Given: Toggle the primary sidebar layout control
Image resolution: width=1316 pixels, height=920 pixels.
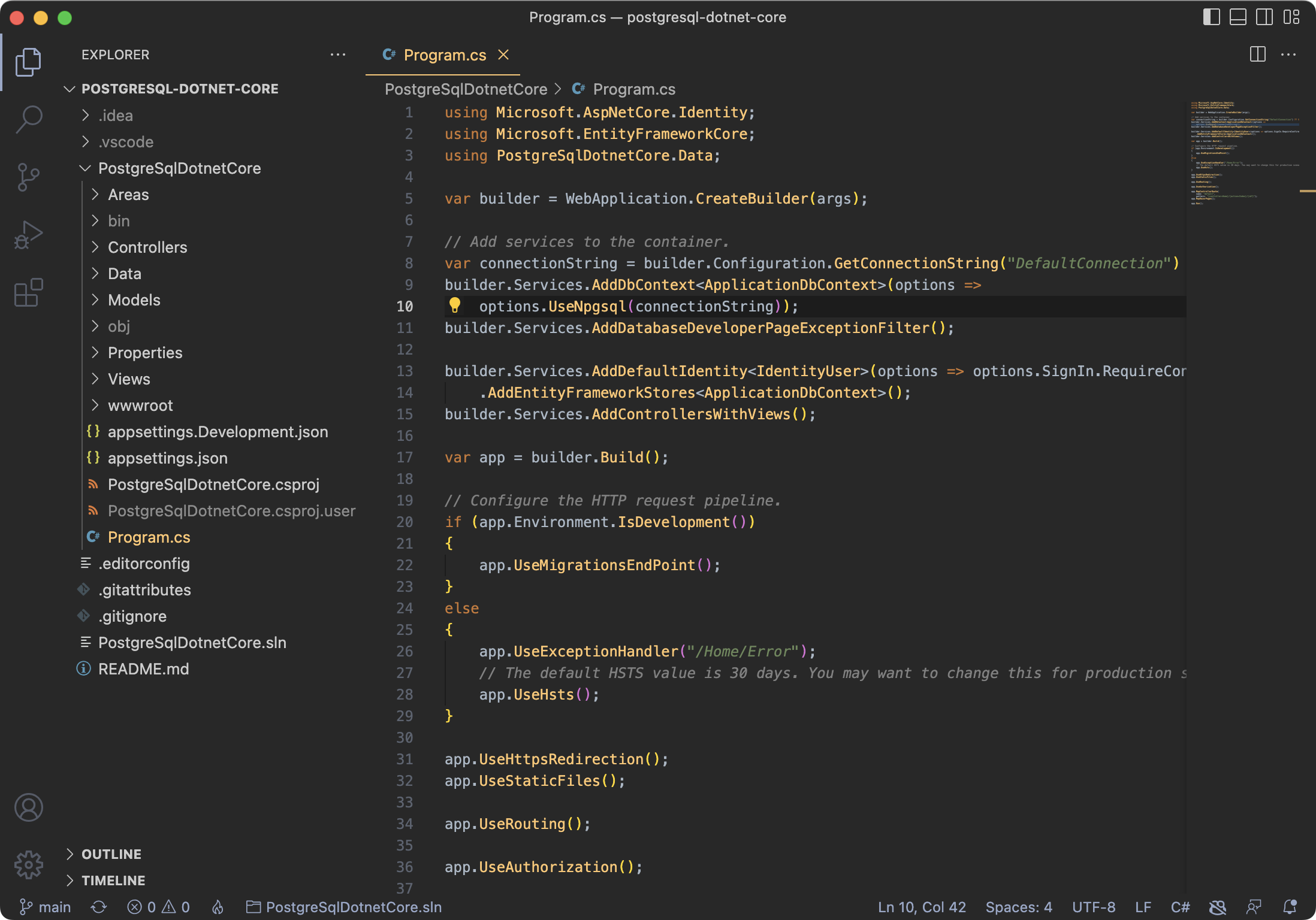Looking at the screenshot, I should [1211, 17].
